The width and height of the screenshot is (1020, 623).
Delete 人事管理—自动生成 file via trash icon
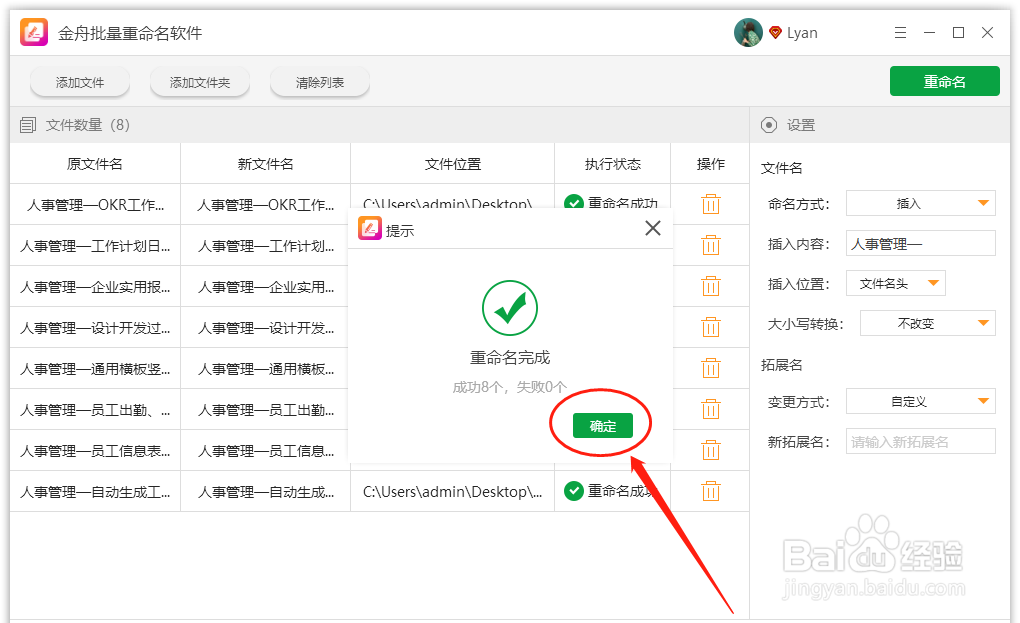pyautogui.click(x=711, y=490)
